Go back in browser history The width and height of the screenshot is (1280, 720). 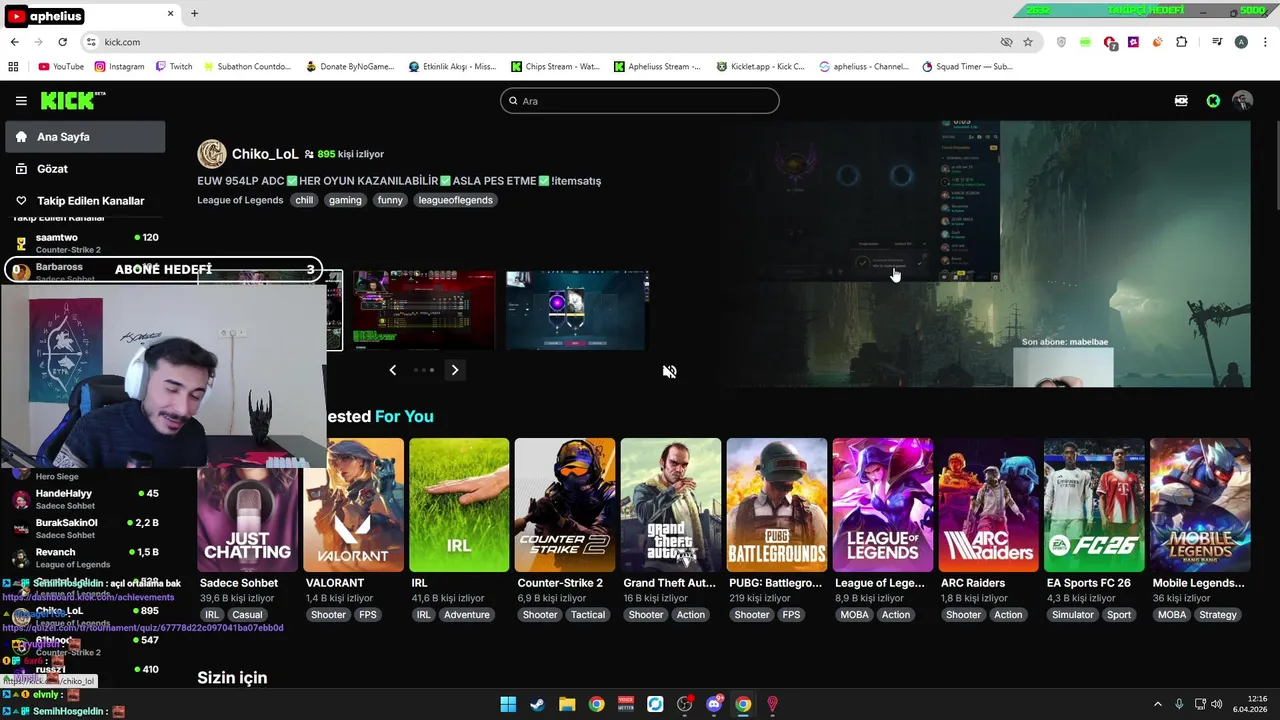point(14,42)
